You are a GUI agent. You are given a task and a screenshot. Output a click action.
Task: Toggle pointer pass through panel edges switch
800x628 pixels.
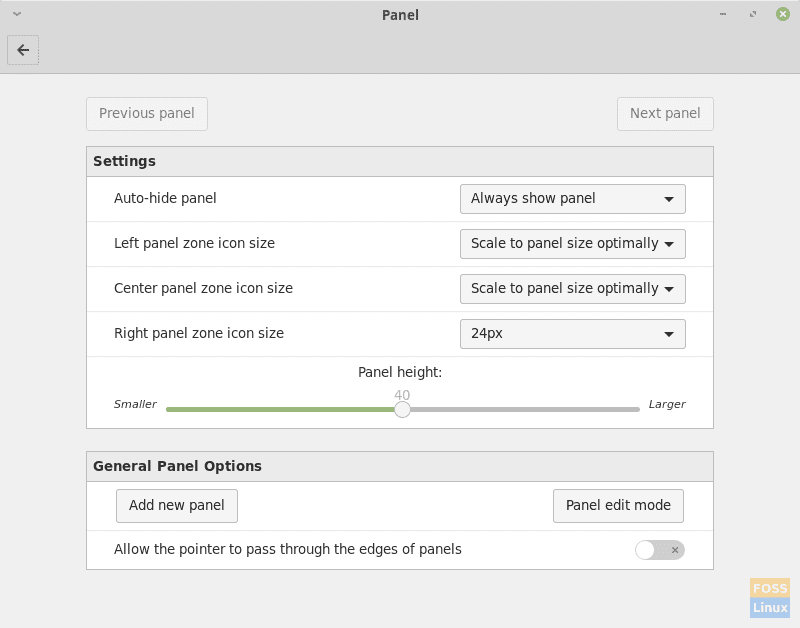click(660, 549)
